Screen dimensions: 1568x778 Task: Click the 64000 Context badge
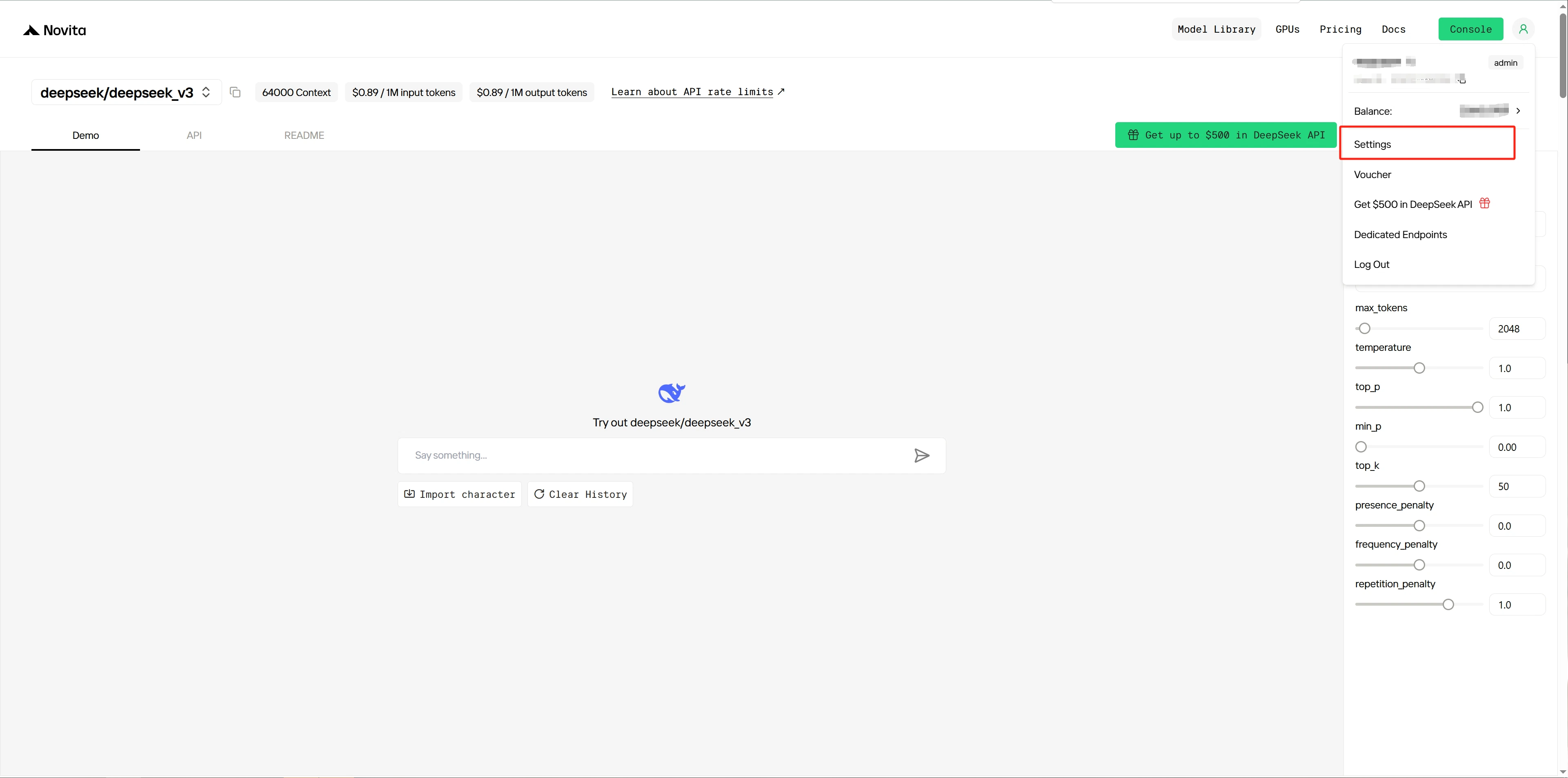[x=296, y=93]
